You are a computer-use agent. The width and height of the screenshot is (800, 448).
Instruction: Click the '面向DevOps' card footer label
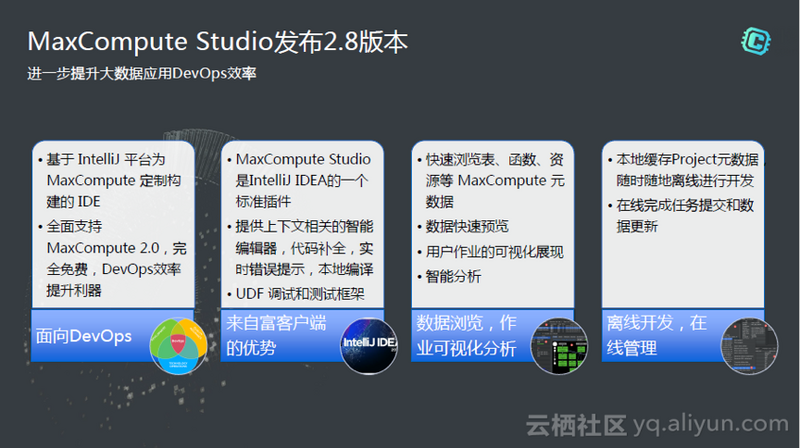tap(84, 336)
